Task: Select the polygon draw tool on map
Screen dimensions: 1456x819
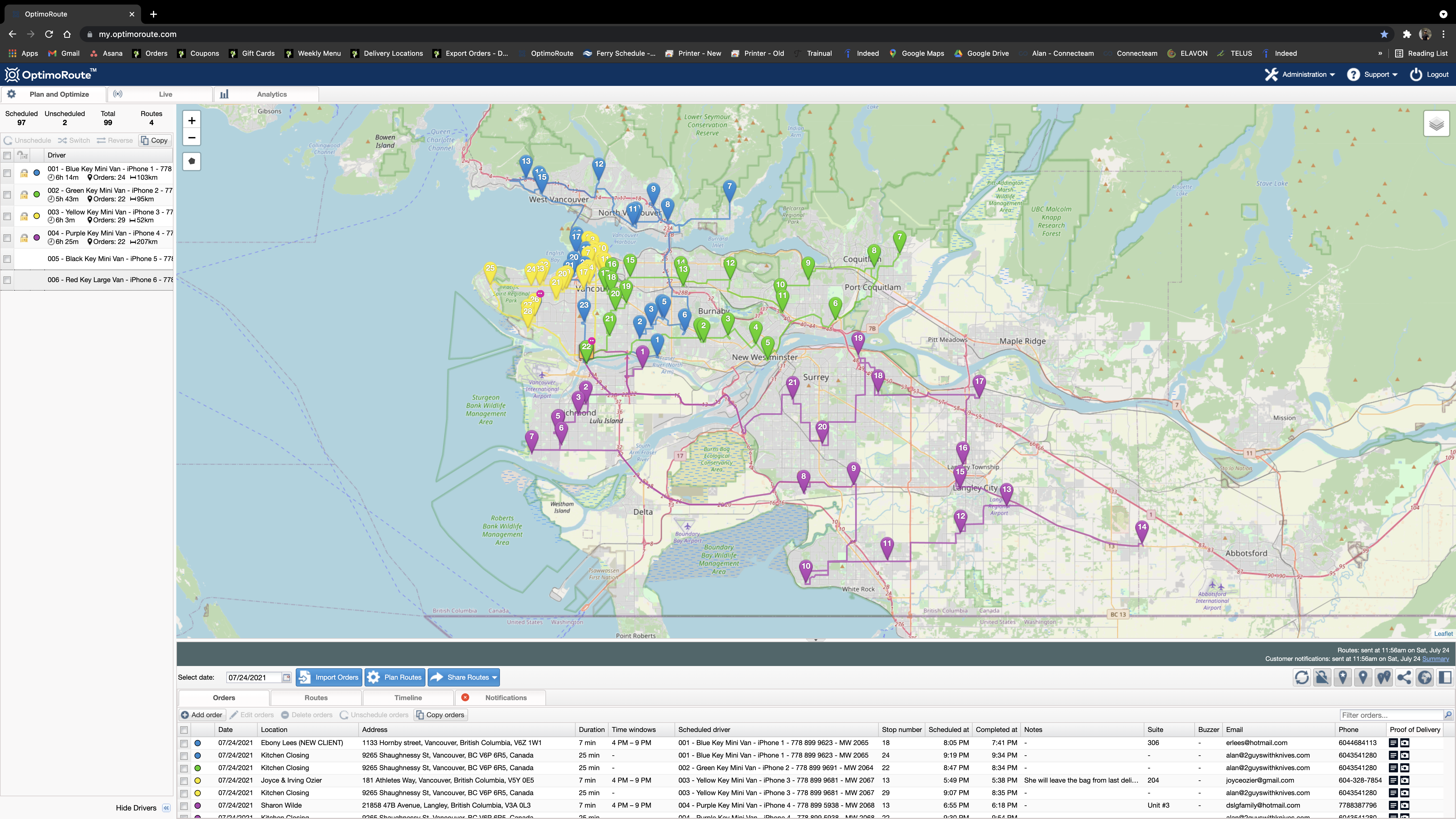Action: coord(192,162)
